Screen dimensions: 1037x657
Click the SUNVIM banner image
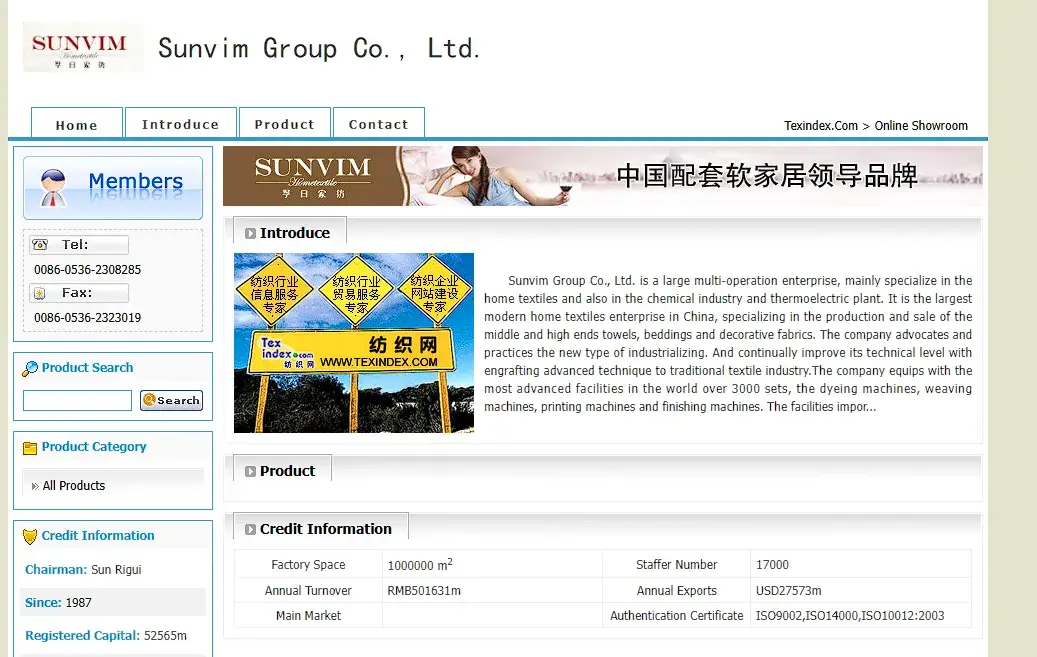602,176
